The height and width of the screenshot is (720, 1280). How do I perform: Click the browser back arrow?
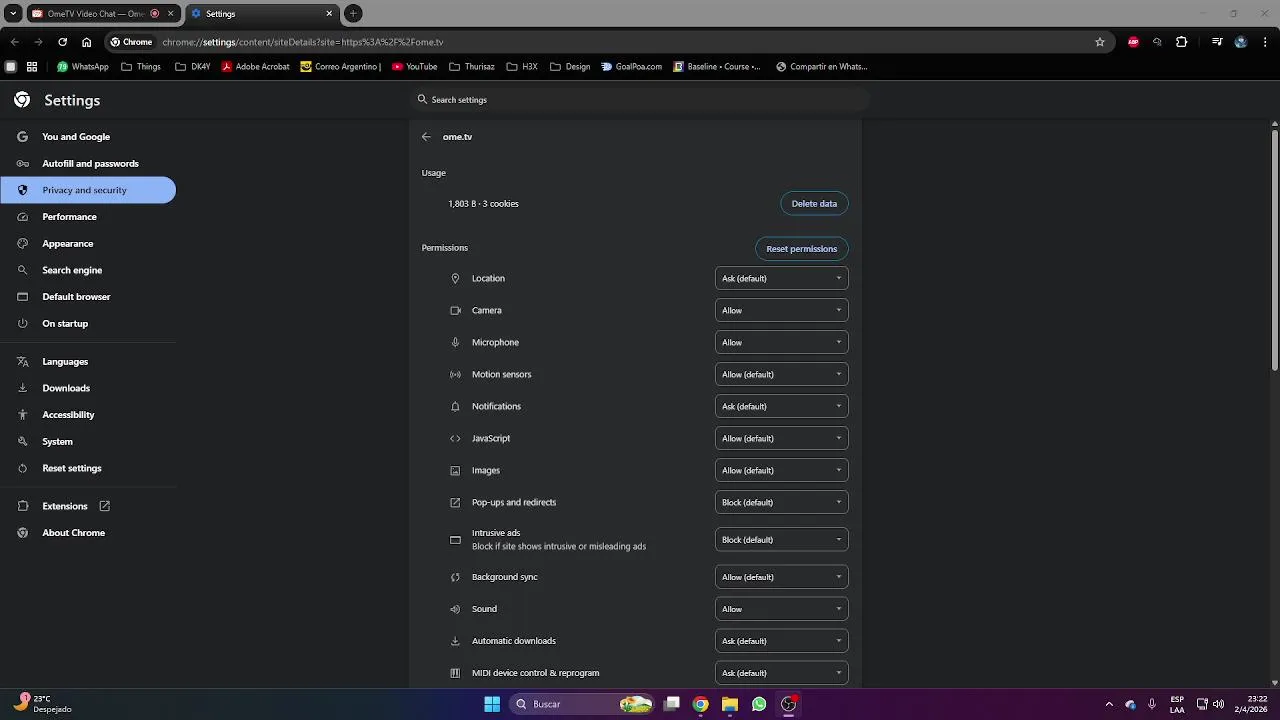(14, 42)
